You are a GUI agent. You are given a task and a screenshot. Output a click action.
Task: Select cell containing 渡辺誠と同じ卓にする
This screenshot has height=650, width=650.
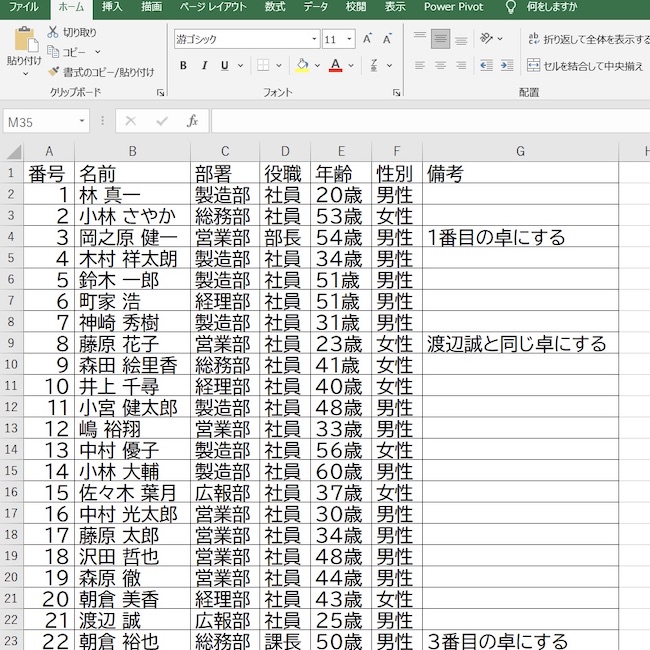[520, 344]
